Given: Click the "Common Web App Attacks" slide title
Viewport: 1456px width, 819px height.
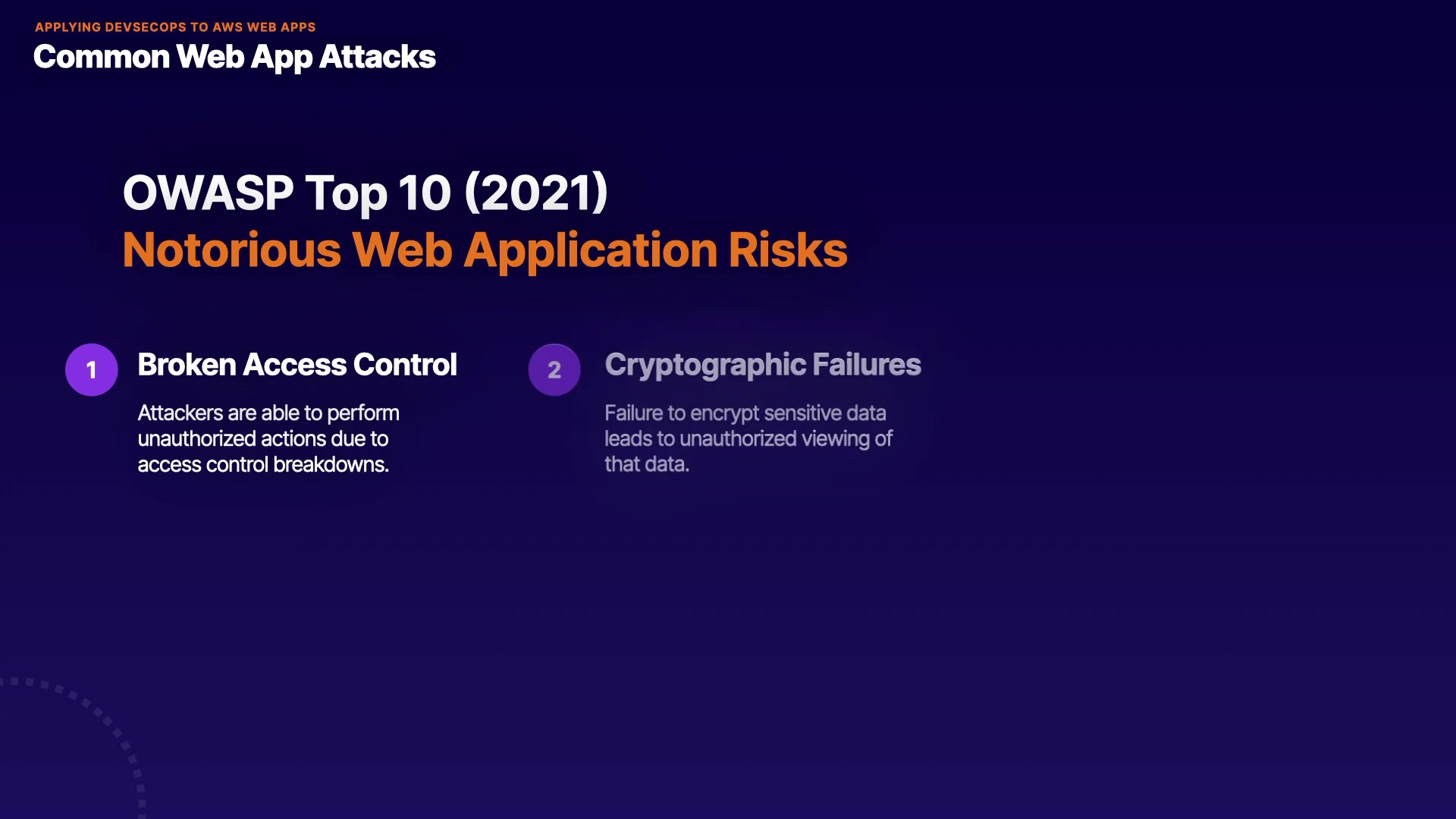Looking at the screenshot, I should [234, 57].
